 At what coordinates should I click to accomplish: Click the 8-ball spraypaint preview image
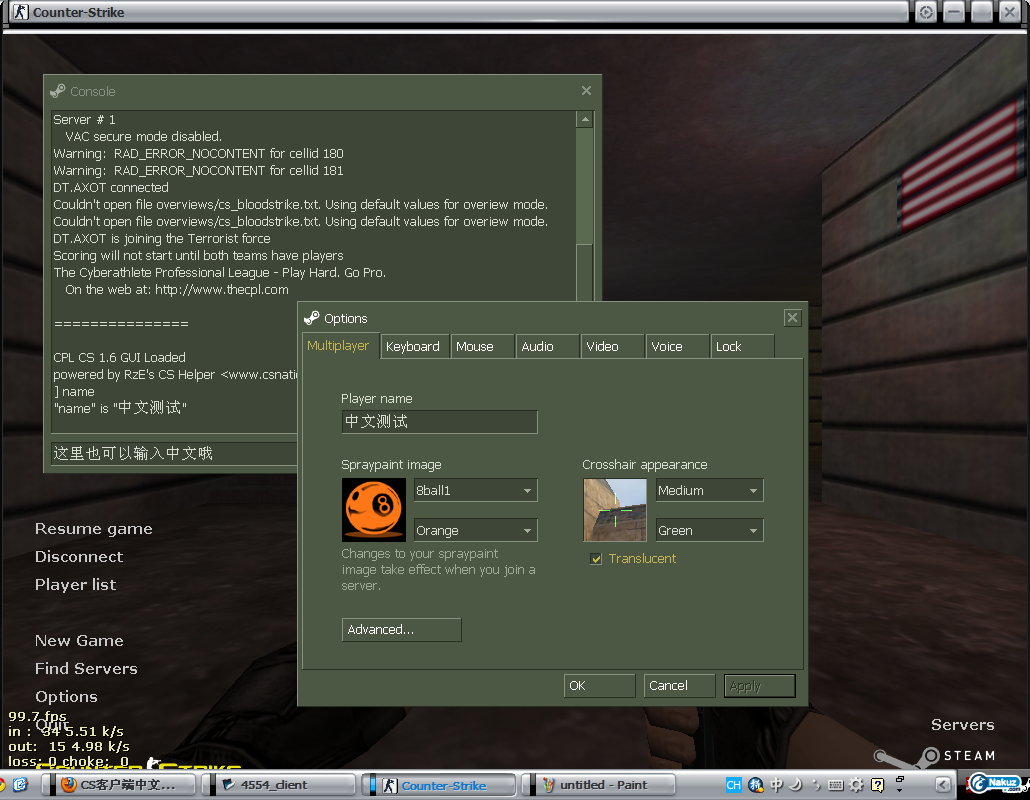tap(374, 510)
